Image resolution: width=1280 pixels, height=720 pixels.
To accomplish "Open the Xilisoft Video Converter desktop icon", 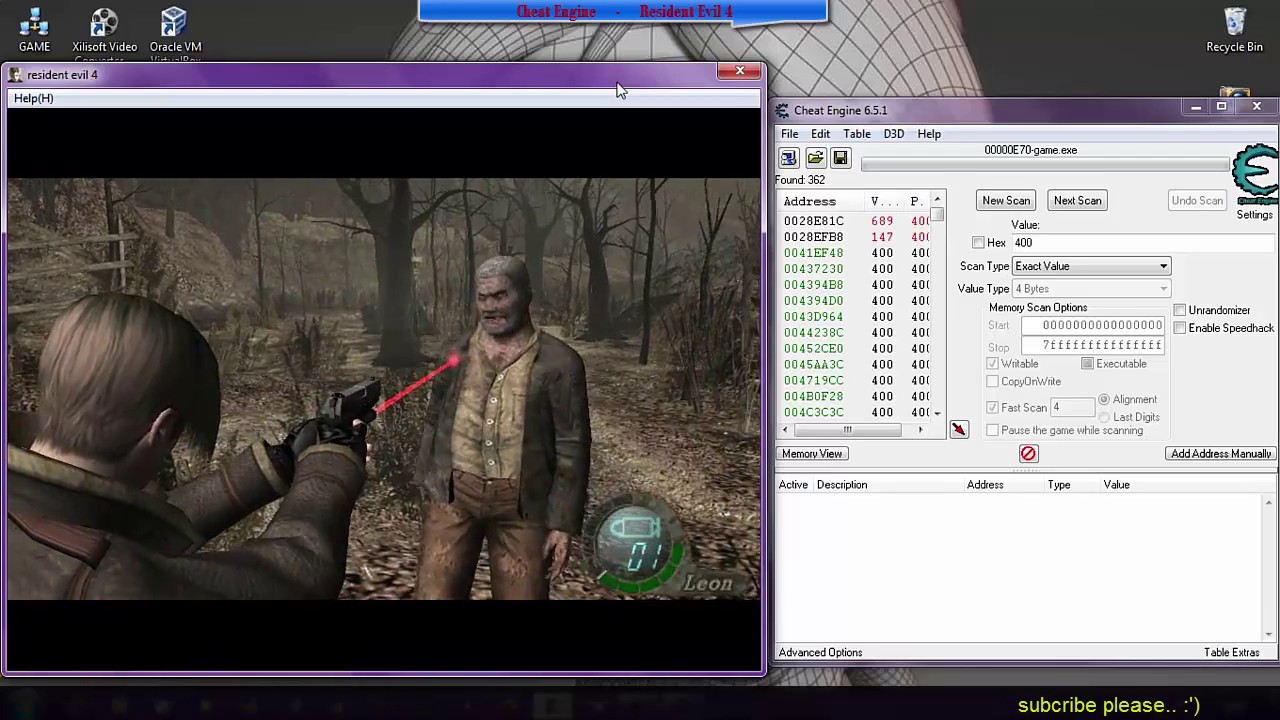I will (104, 32).
